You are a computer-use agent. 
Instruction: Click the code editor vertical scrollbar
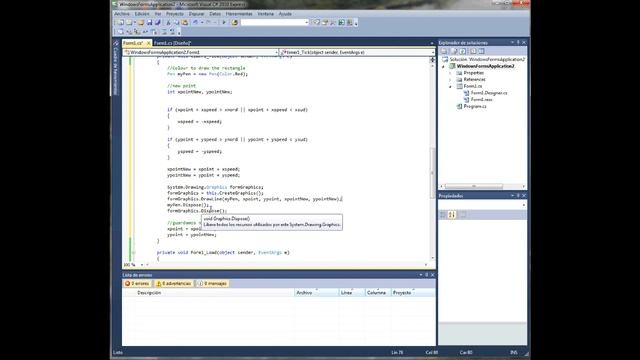coord(432,173)
